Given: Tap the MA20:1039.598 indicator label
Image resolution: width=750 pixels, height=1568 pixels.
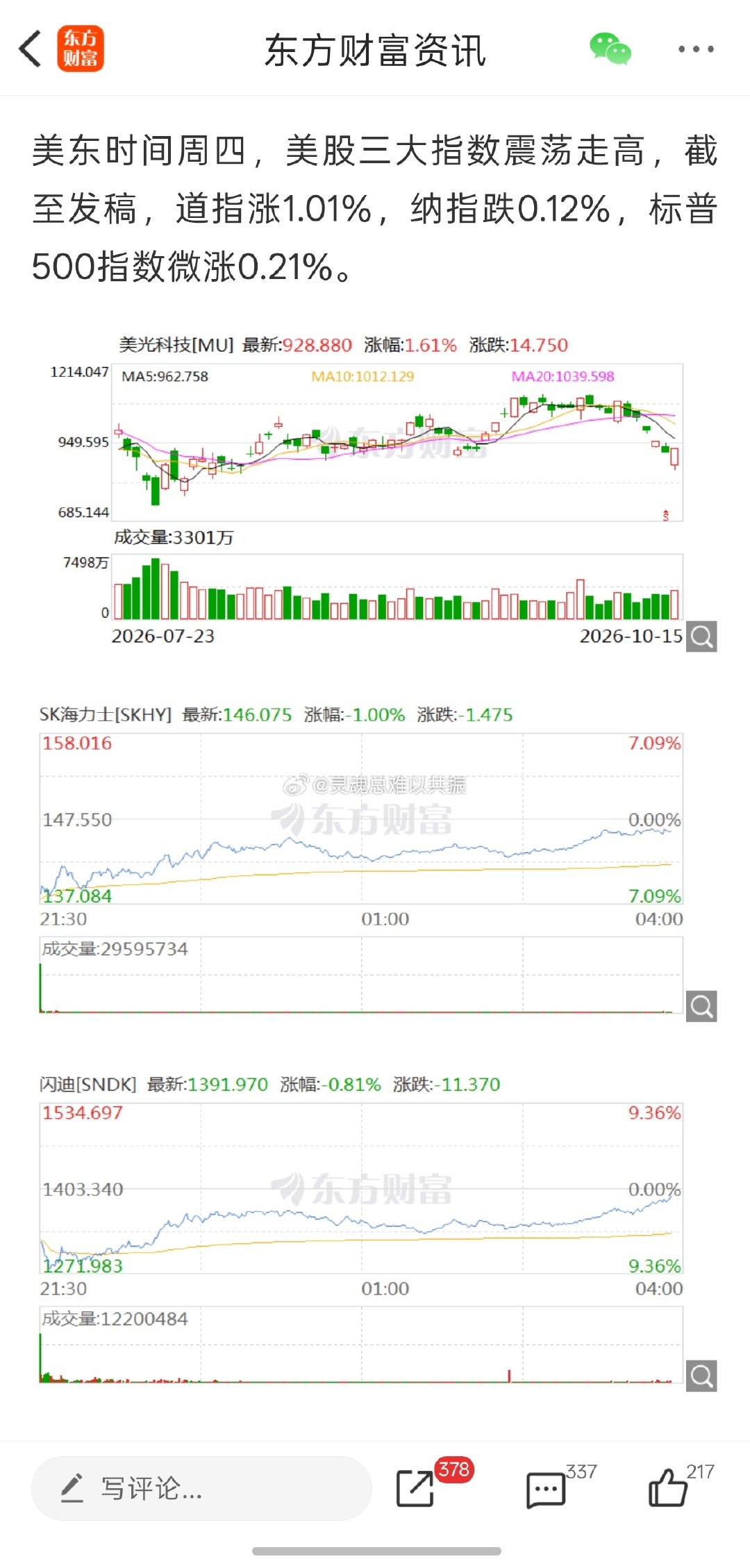Looking at the screenshot, I should tap(563, 376).
